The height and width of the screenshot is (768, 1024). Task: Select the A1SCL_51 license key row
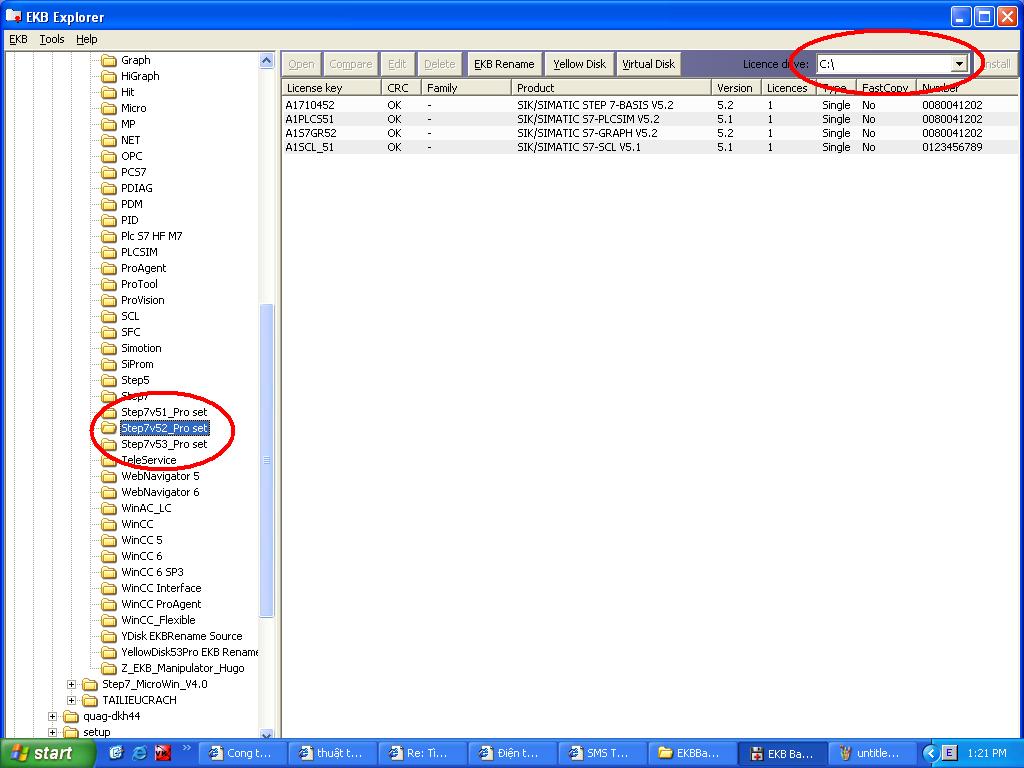[x=650, y=147]
